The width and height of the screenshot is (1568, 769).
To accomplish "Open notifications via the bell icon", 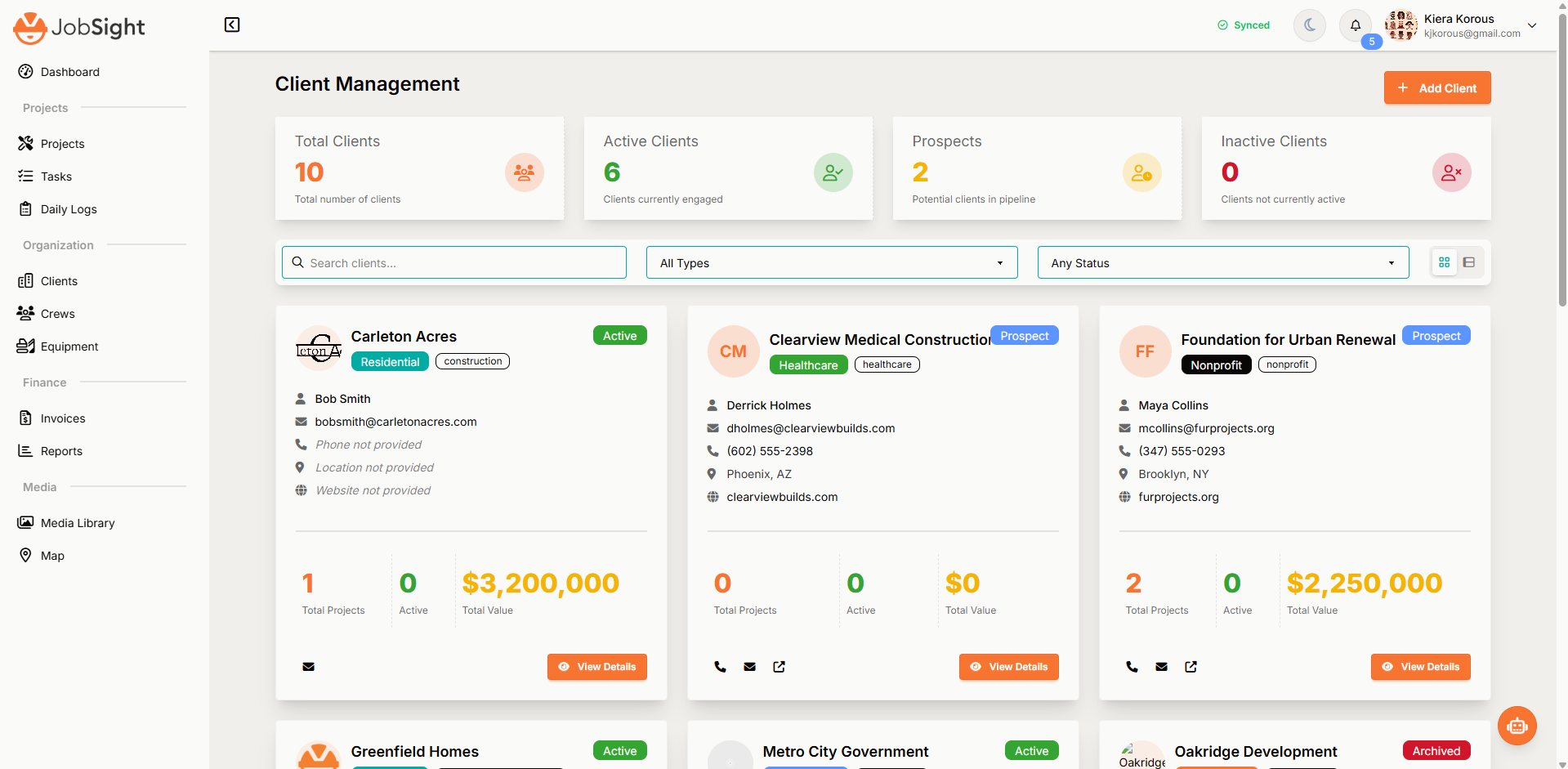I will pos(1356,25).
